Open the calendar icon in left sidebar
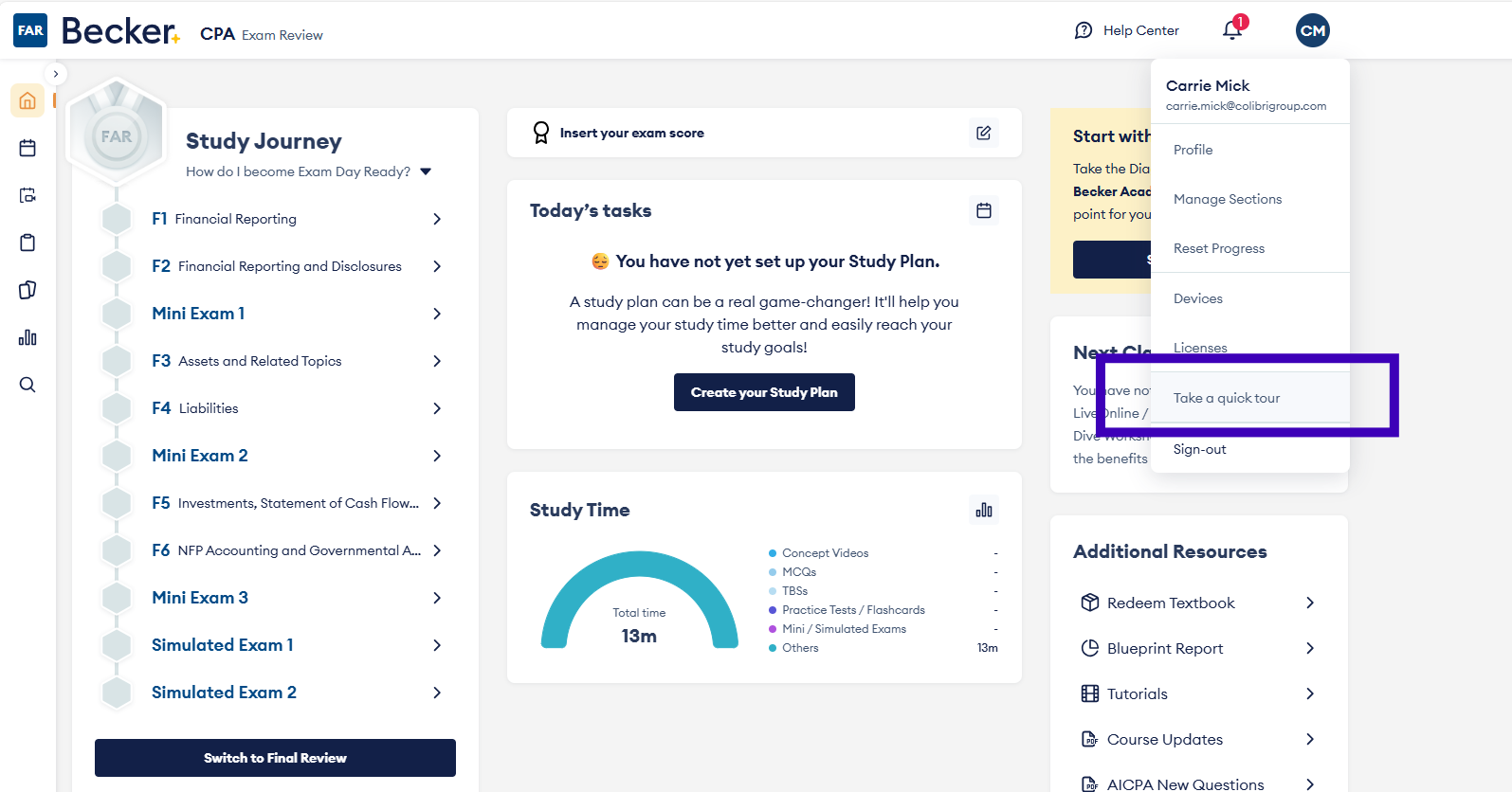This screenshot has width=1512, height=792. coord(27,148)
